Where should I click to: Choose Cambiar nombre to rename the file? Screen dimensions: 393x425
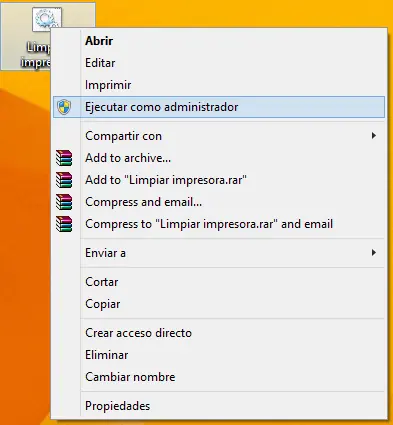pos(219,377)
